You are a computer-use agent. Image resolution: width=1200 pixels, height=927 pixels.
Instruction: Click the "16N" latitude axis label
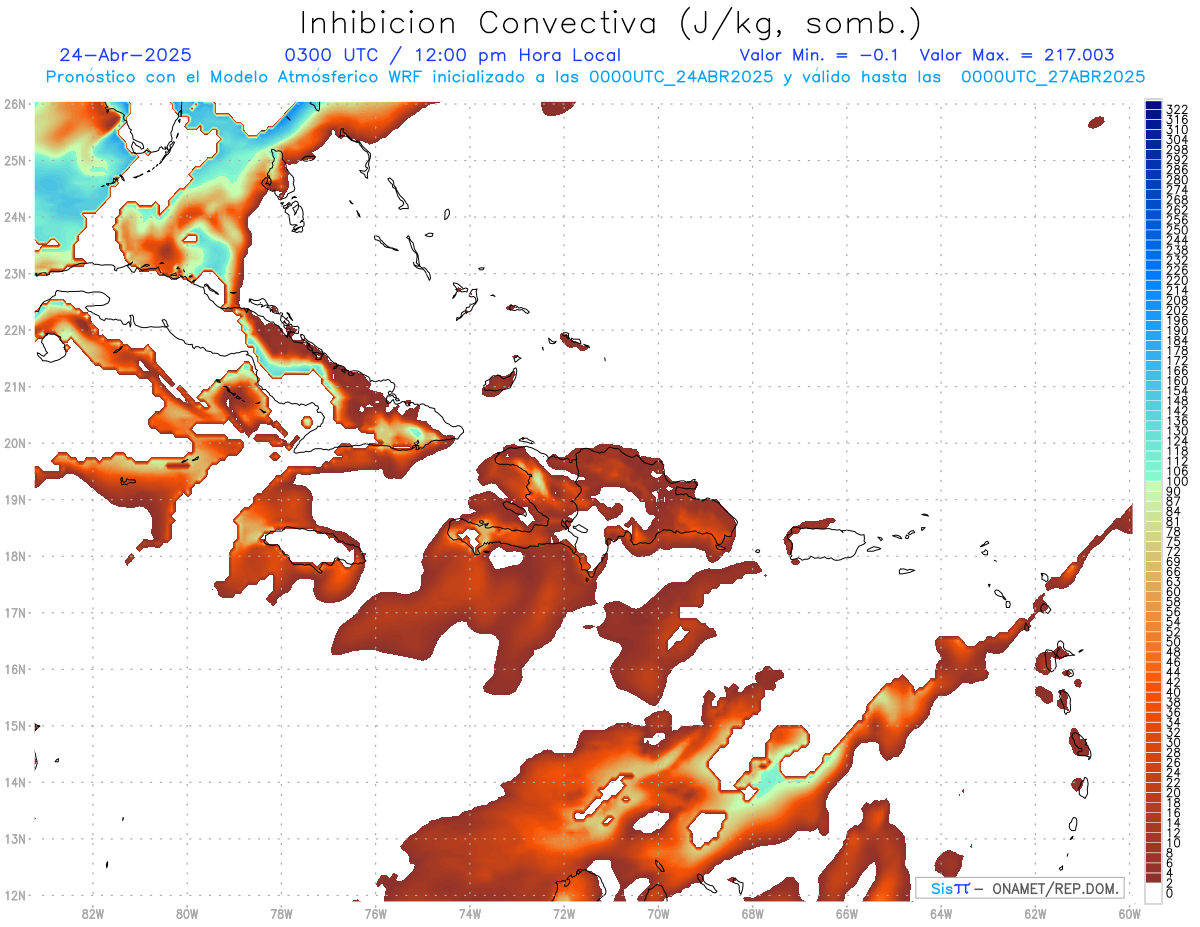14,669
